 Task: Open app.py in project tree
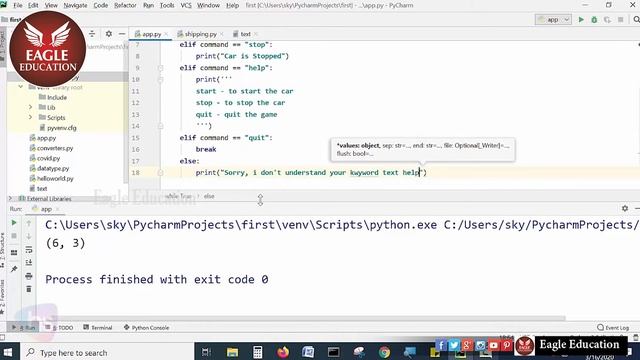click(43, 138)
